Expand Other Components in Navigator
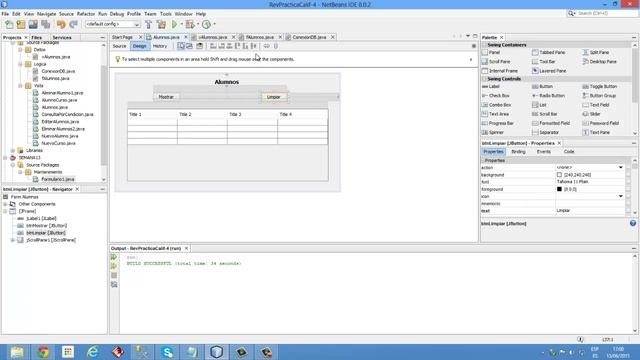 [5, 204]
